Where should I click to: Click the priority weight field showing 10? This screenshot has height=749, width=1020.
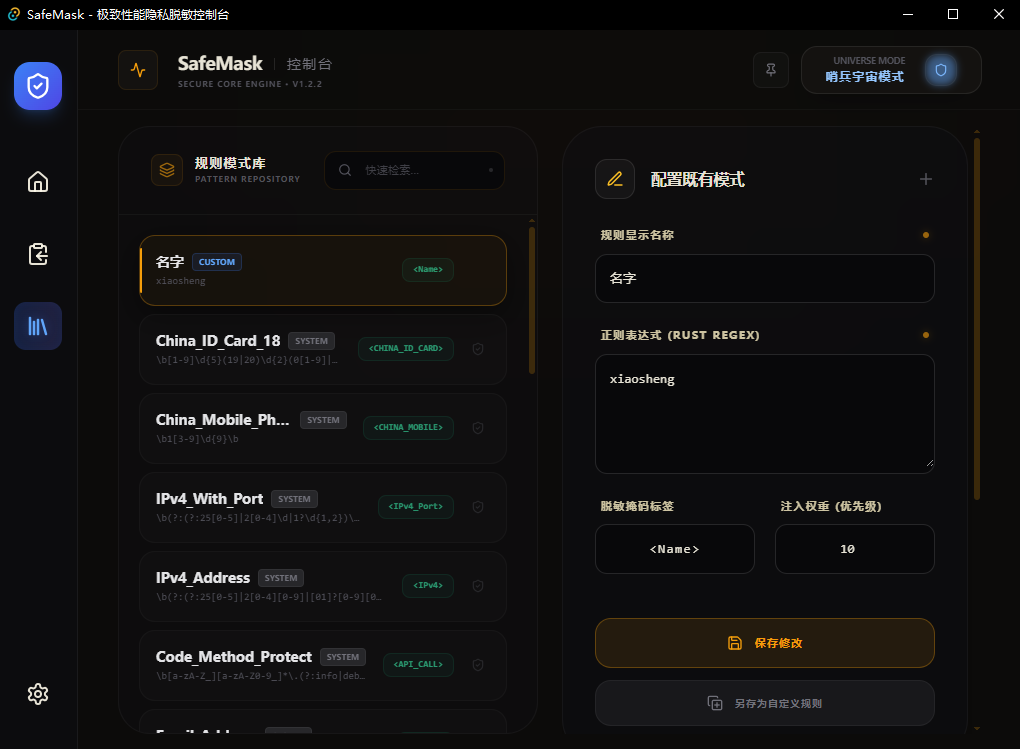(x=854, y=549)
